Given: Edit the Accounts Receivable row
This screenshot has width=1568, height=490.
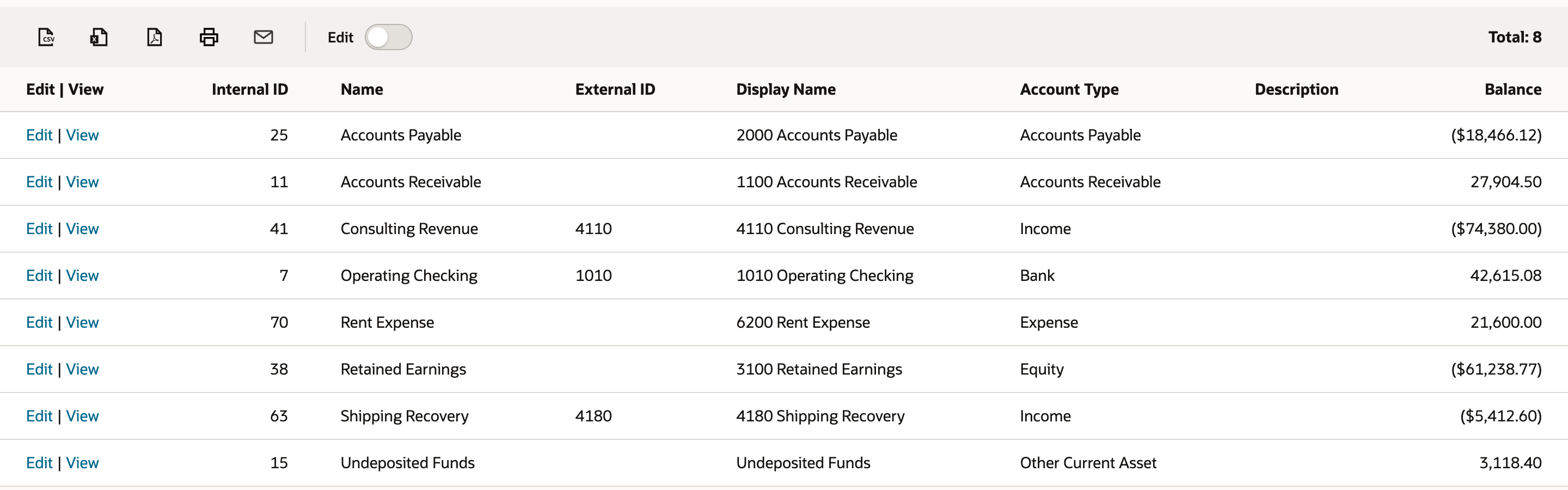Looking at the screenshot, I should tap(39, 182).
